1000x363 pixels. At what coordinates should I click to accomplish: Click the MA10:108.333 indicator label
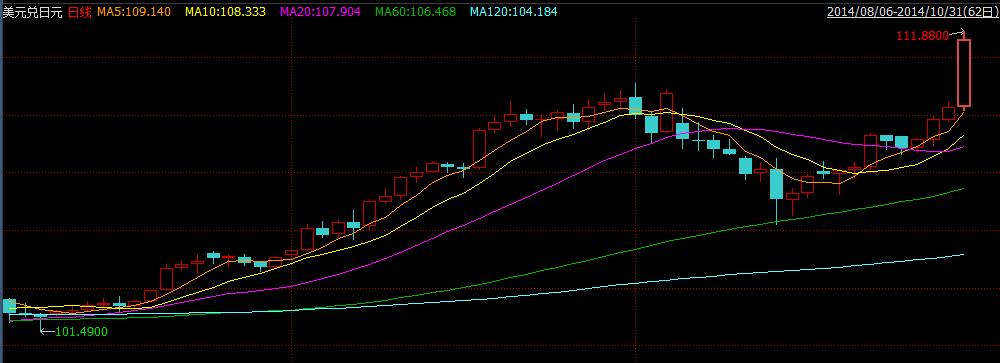click(225, 11)
